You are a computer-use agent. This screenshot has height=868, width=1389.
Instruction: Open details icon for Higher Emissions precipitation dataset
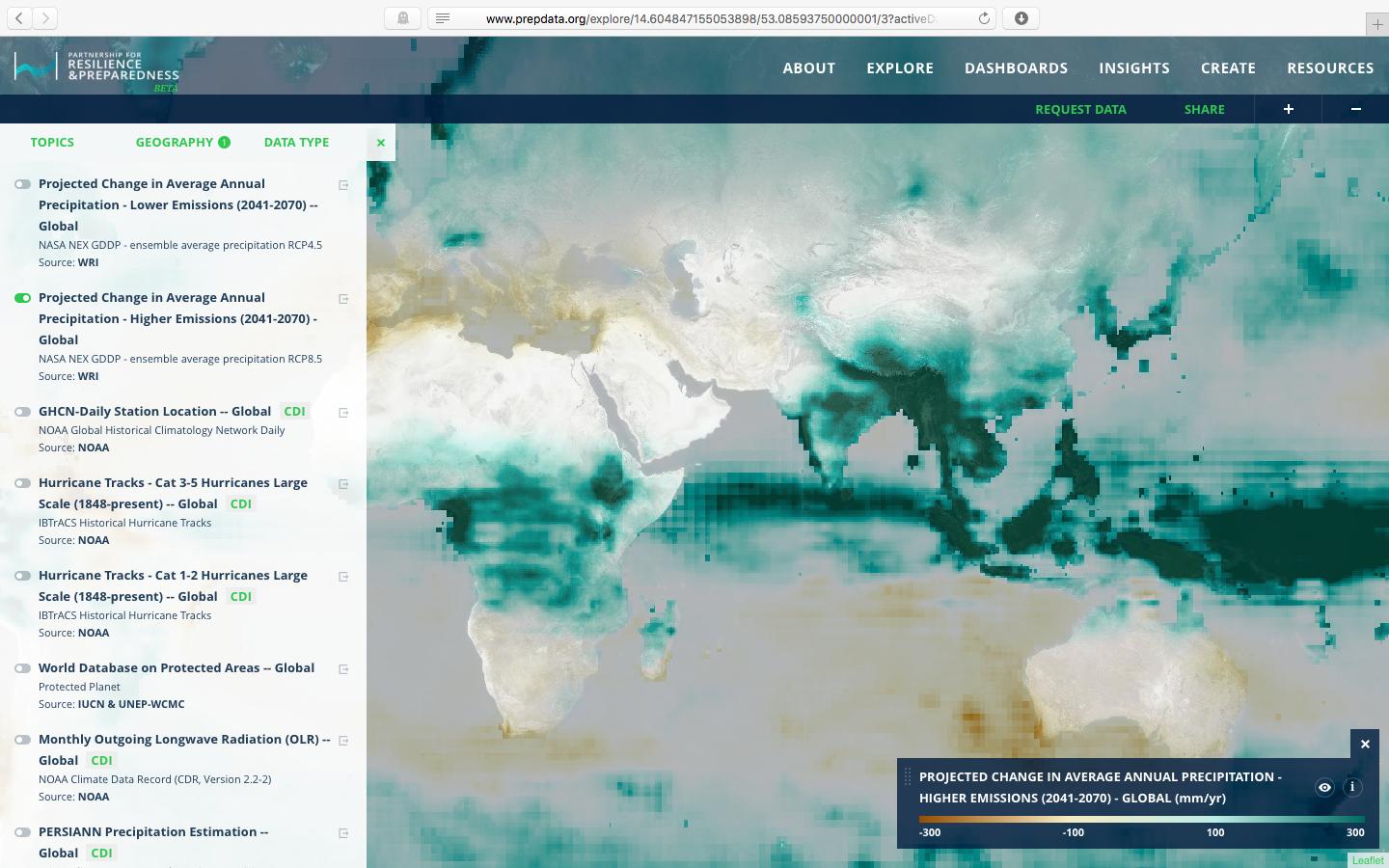pyautogui.click(x=343, y=299)
